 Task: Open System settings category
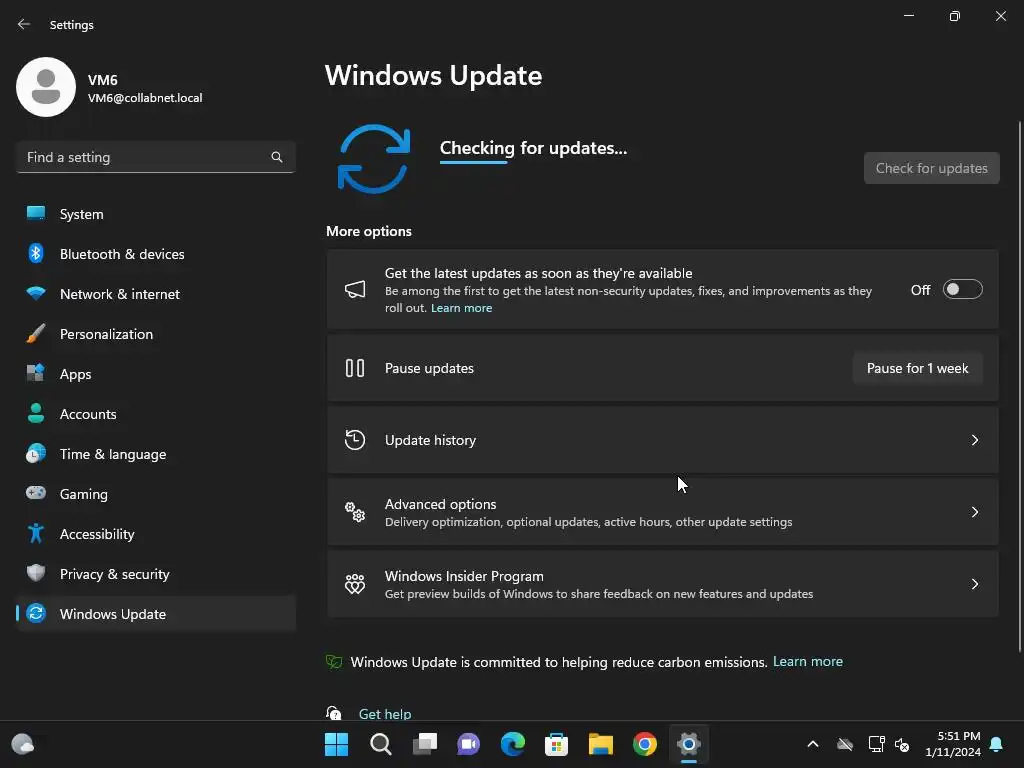[156, 214]
